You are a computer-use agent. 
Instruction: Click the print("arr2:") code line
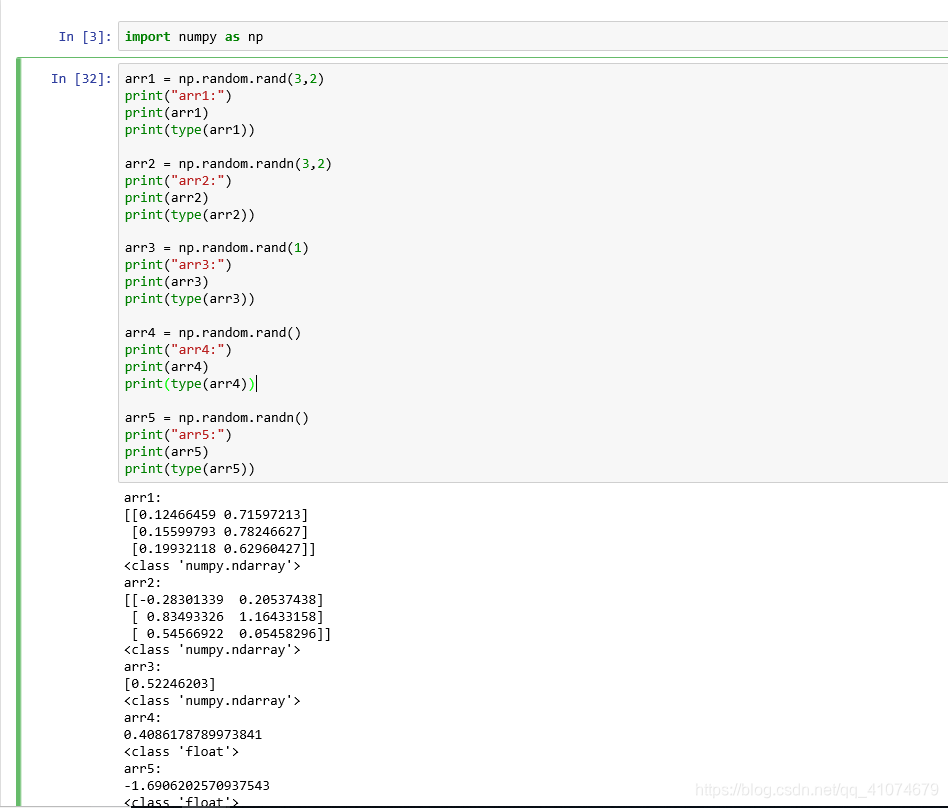178,181
